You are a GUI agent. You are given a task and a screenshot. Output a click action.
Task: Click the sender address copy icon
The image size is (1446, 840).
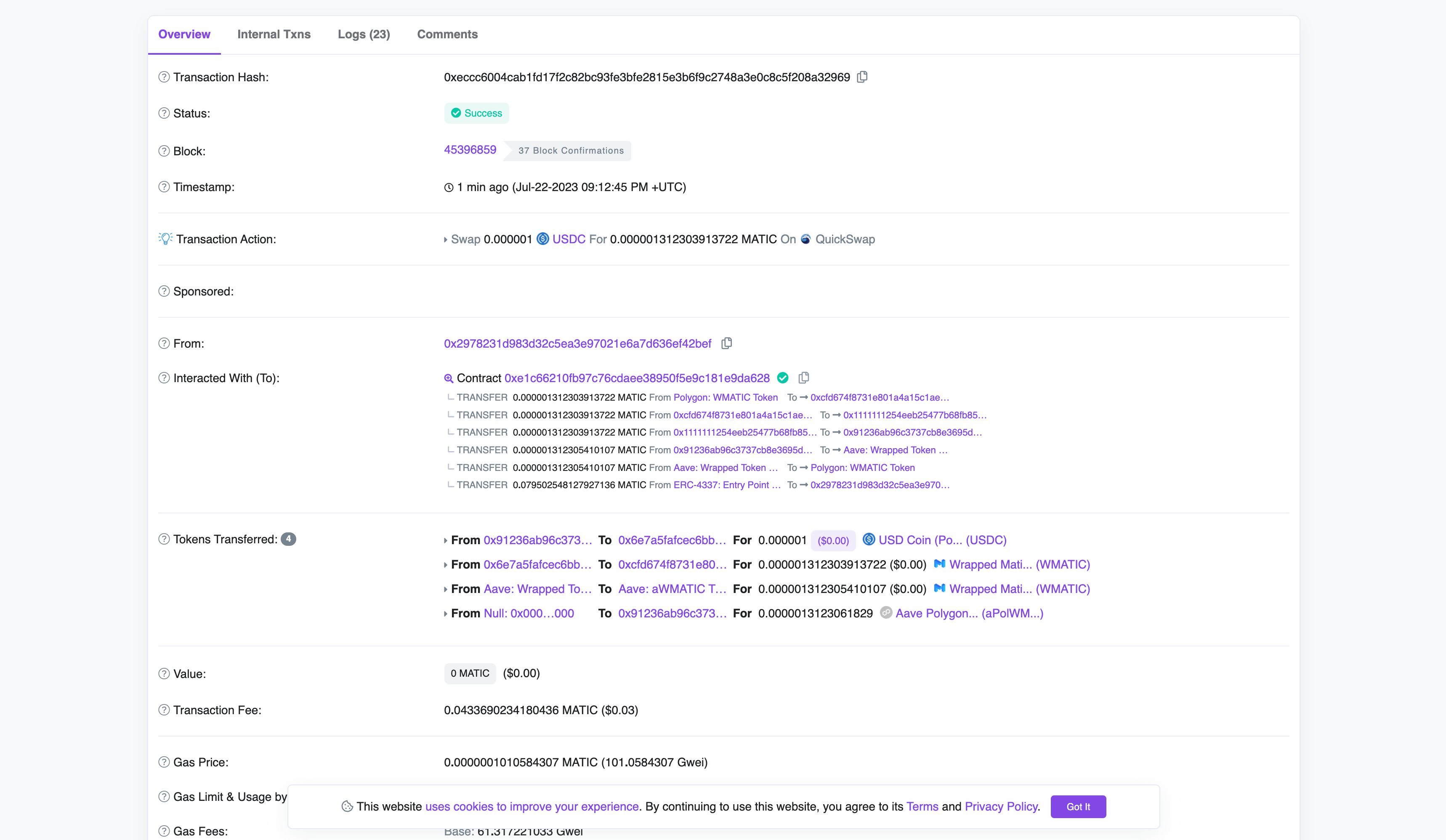tap(727, 344)
